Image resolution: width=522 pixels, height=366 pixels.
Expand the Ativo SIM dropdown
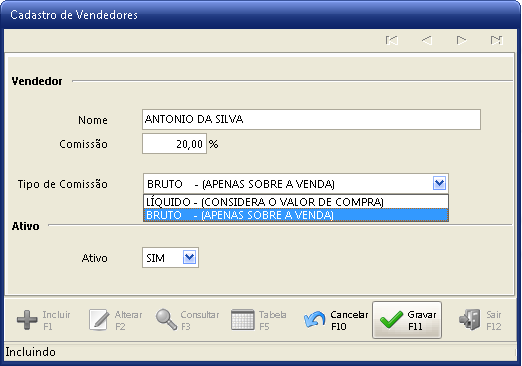coord(189,257)
